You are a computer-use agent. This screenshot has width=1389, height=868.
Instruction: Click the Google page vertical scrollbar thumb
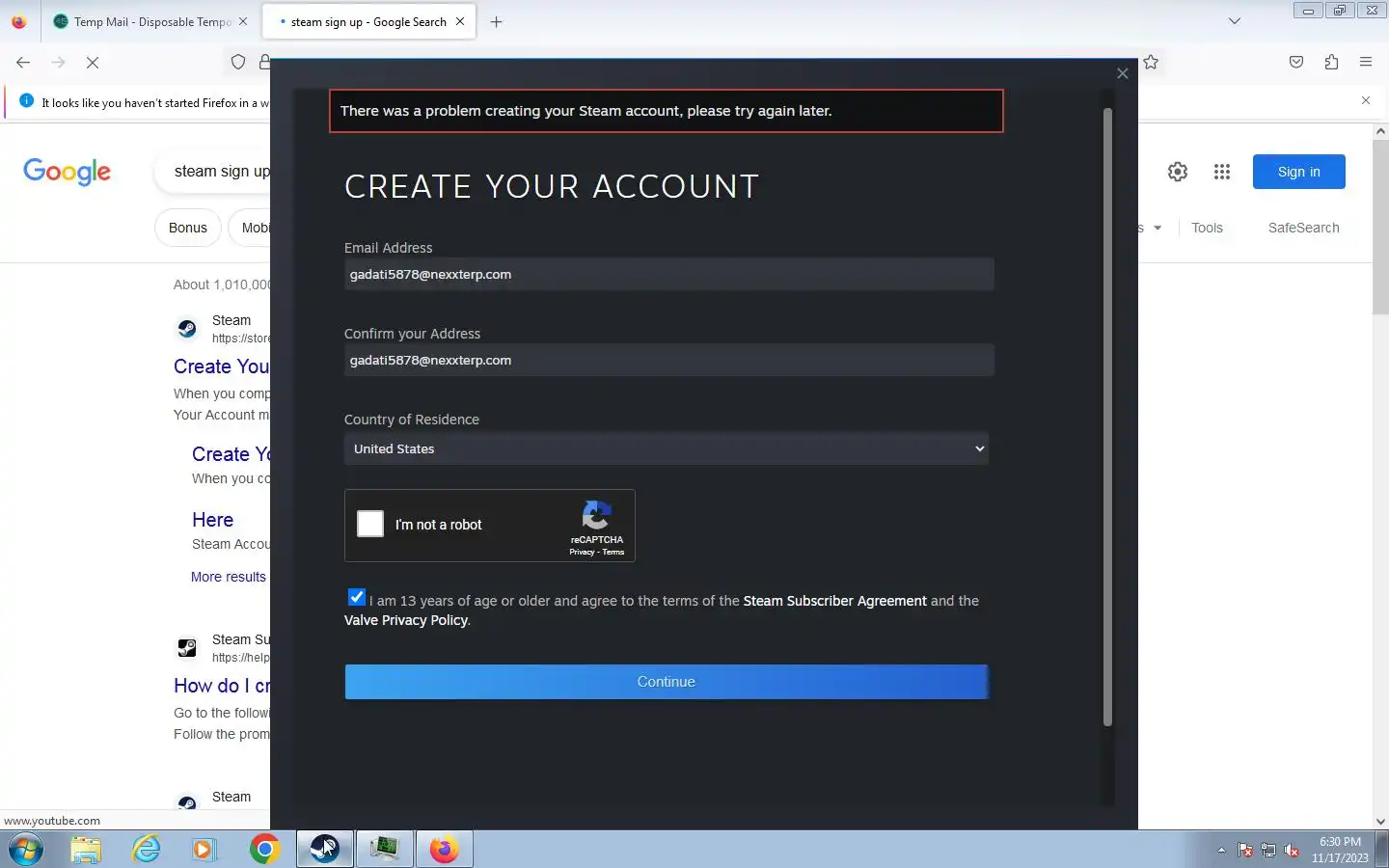click(x=1380, y=228)
